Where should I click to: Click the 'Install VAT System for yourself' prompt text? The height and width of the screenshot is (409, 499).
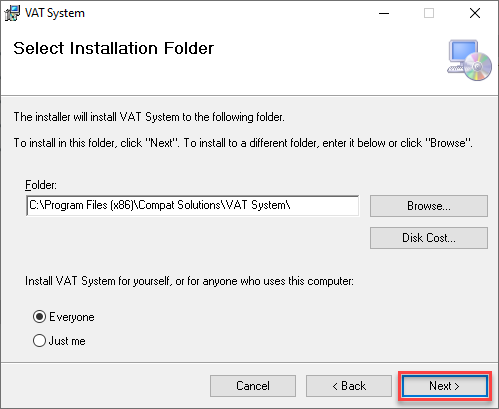coord(189,281)
